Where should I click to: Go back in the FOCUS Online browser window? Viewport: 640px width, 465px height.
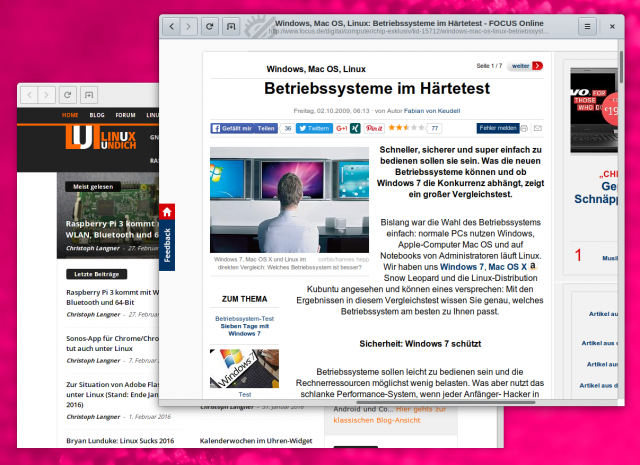tap(171, 27)
